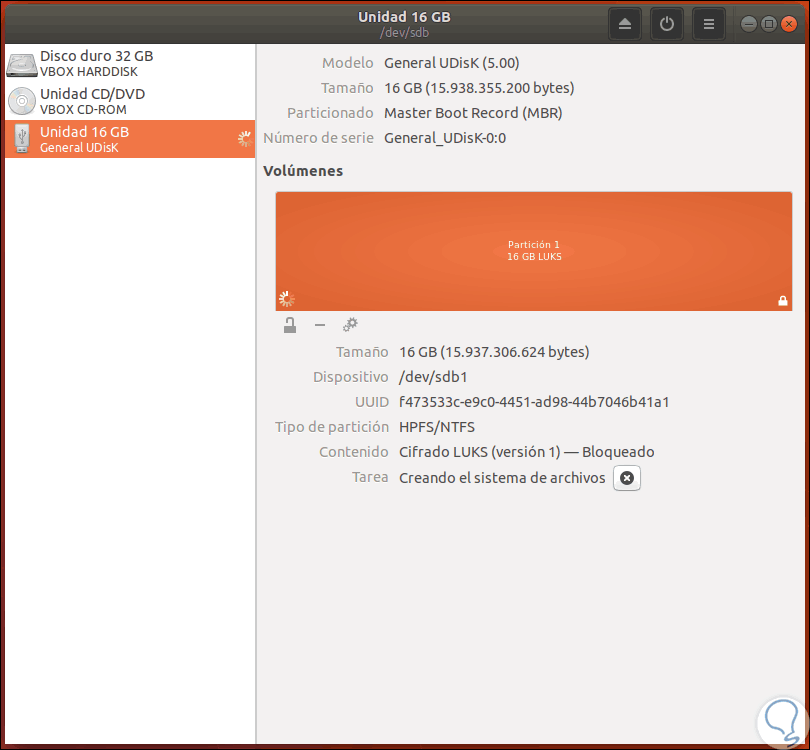Click the model value General UDisK (5.00)

pos(451,63)
